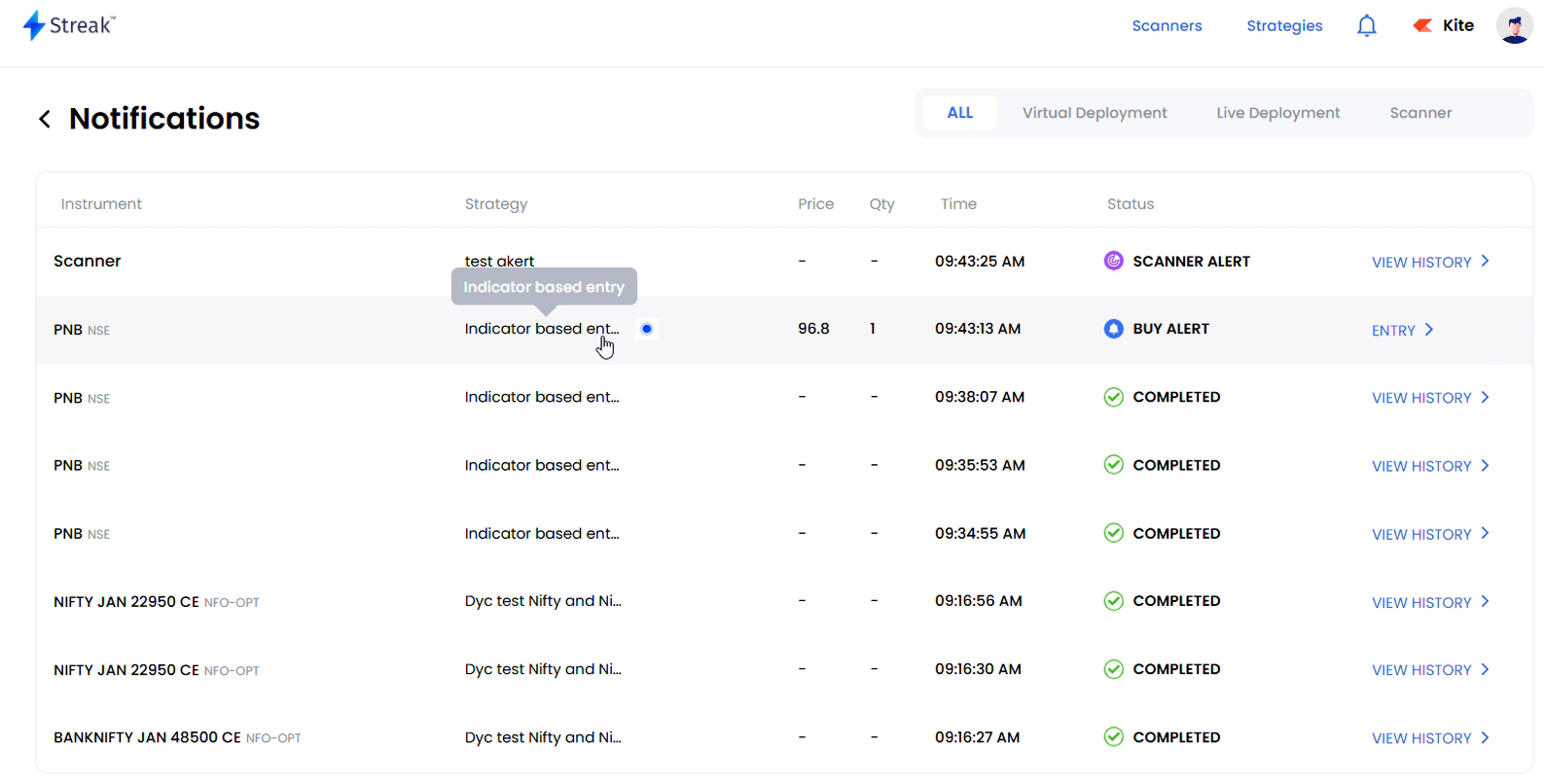Click the View History chevron at 09:16:27 AM
1544x784 pixels.
pos(1485,737)
